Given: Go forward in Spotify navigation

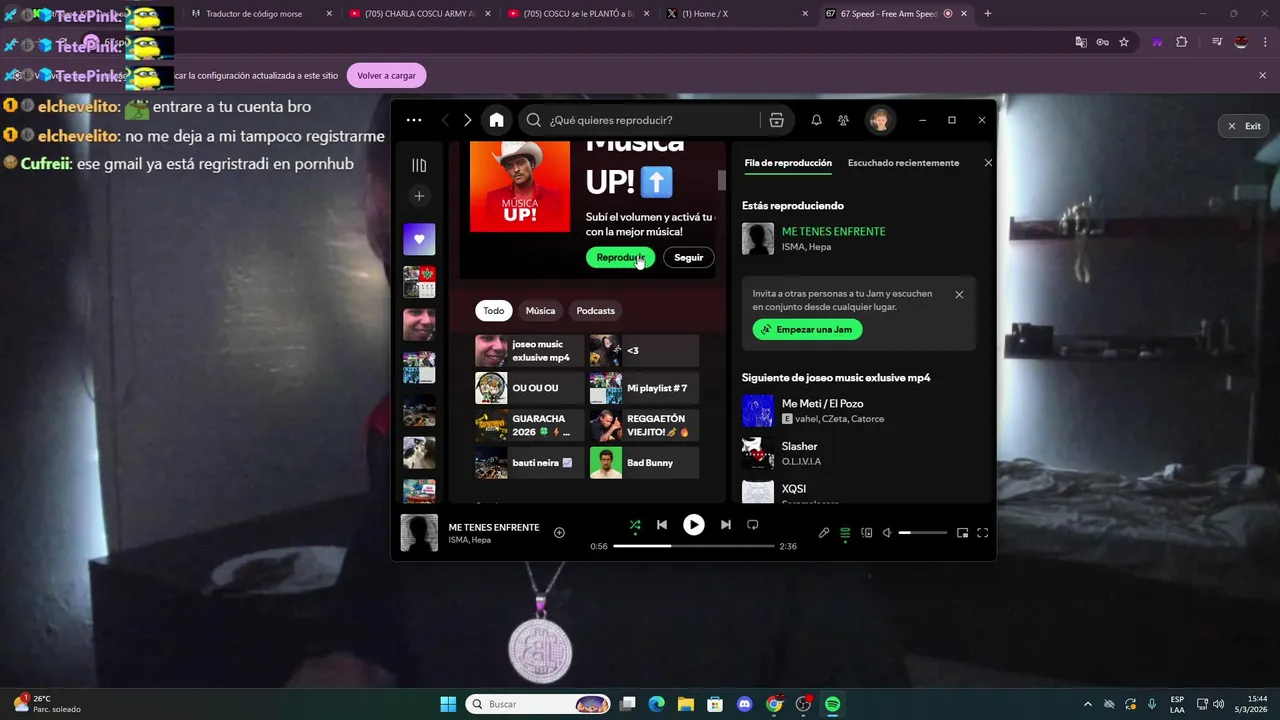Looking at the screenshot, I should pyautogui.click(x=467, y=120).
